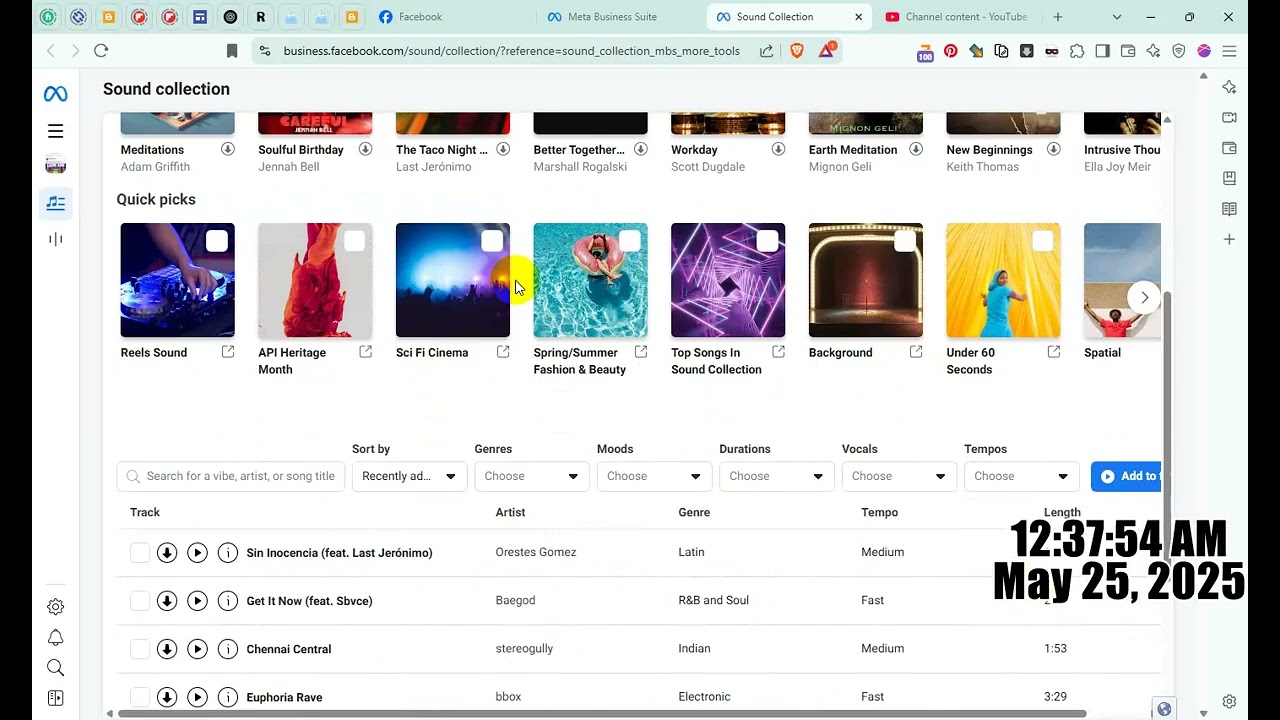Download the Workday album
This screenshot has width=1280, height=720.
pyautogui.click(x=778, y=149)
